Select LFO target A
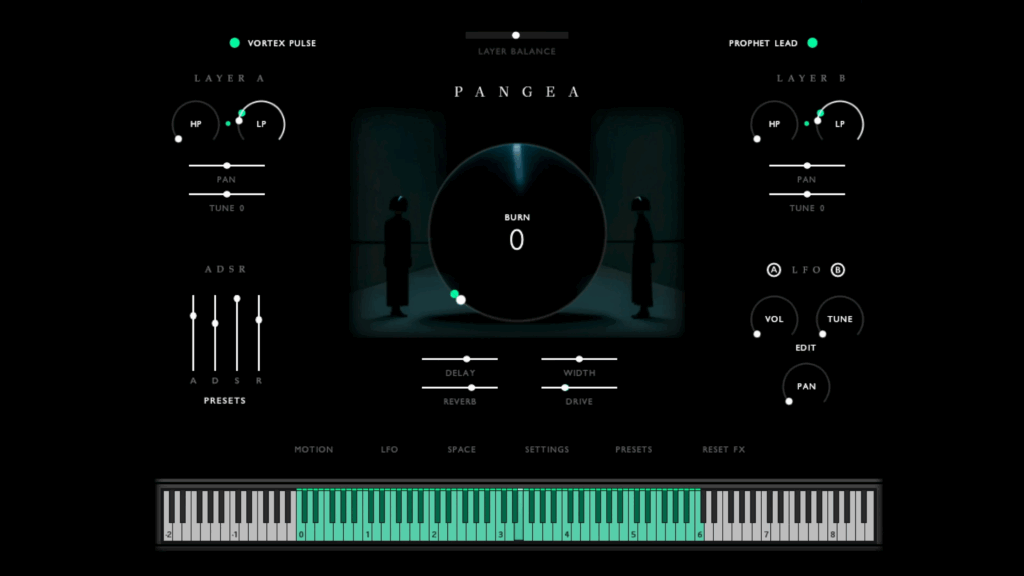The height and width of the screenshot is (576, 1024). (x=774, y=270)
